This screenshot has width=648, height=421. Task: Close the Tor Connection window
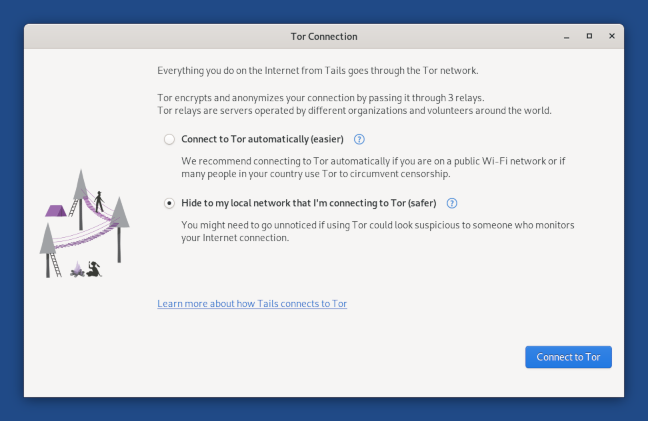(x=612, y=36)
